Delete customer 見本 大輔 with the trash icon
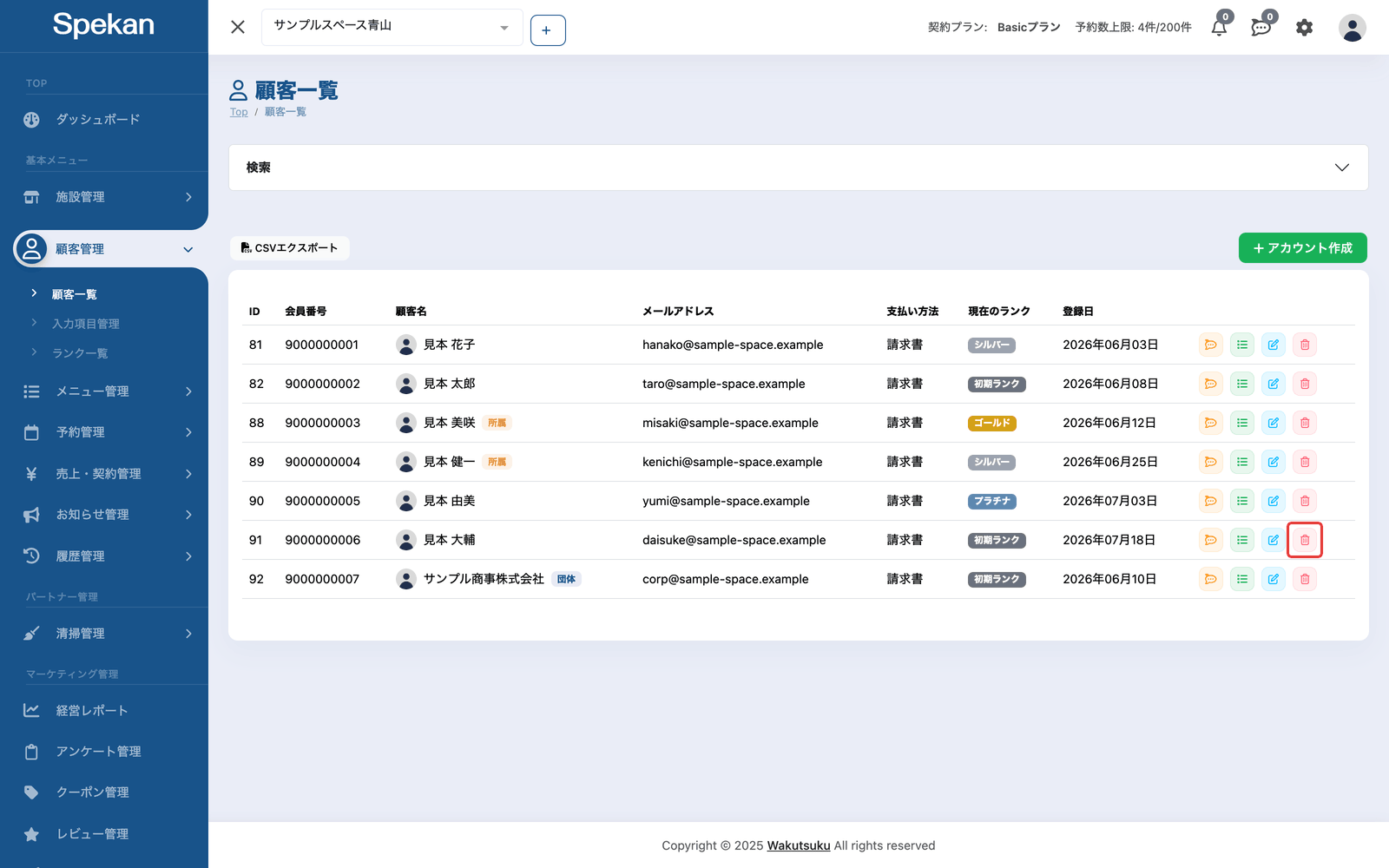The image size is (1389, 868). tap(1305, 540)
